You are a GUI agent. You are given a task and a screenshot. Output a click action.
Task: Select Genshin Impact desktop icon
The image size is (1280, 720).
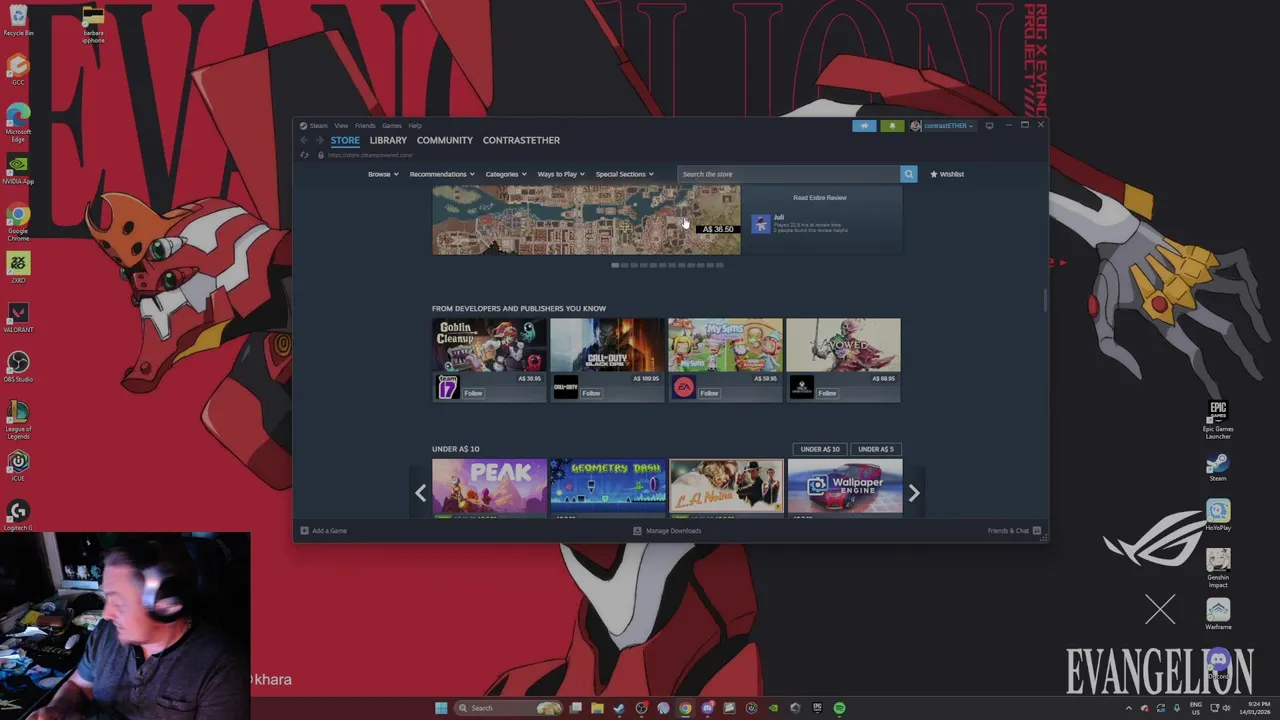(1218, 567)
